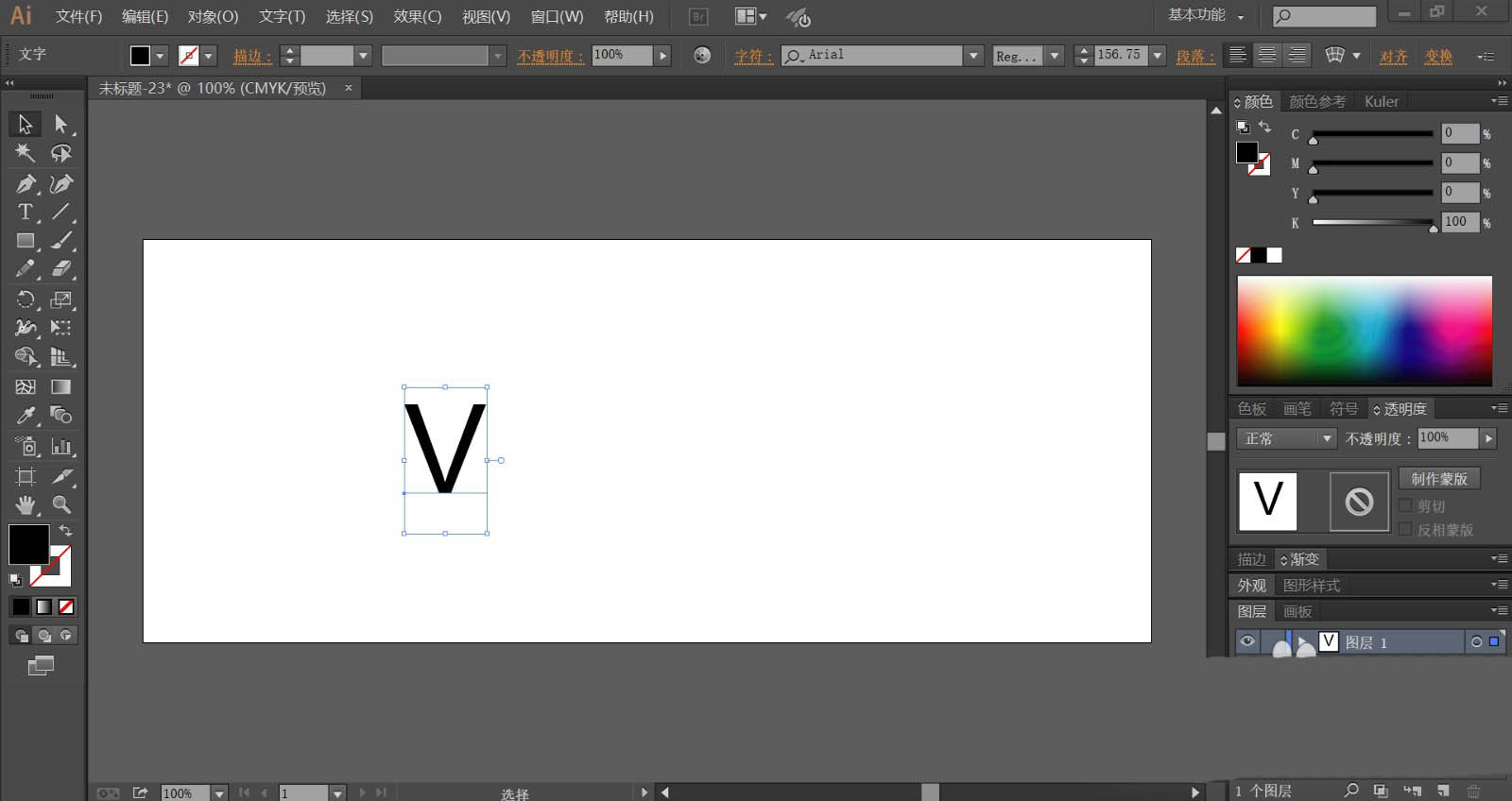
Task: Choose the Mesh tool
Action: coord(26,386)
